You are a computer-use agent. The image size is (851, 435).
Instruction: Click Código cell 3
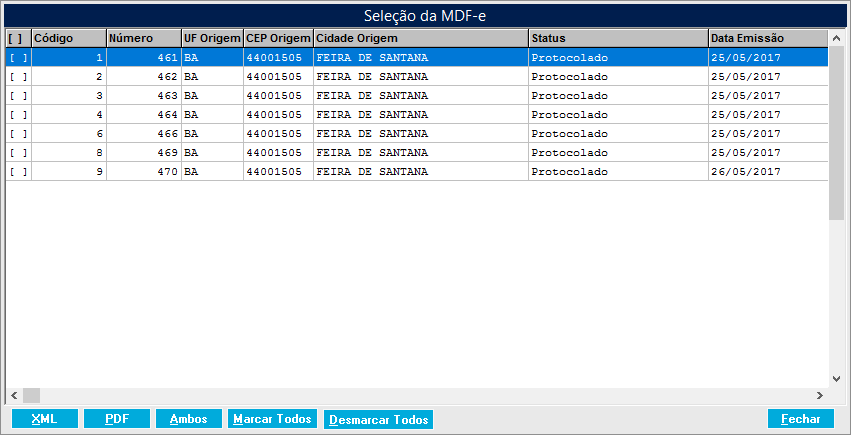(x=69, y=95)
